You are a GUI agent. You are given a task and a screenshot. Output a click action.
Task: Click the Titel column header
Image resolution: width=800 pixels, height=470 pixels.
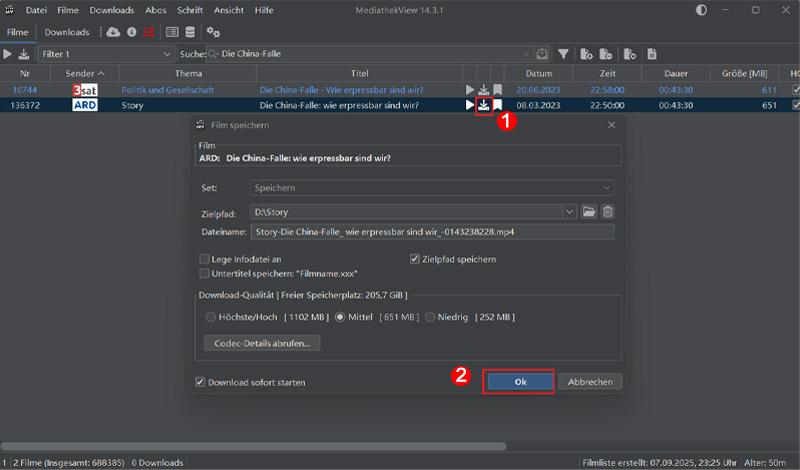click(x=359, y=73)
